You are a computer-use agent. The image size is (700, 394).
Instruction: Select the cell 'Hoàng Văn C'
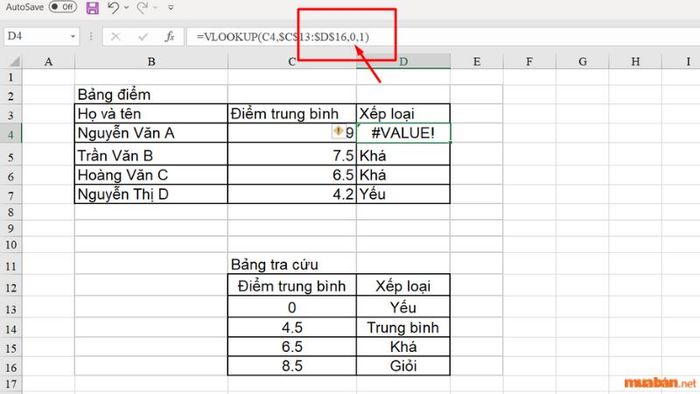(x=151, y=174)
